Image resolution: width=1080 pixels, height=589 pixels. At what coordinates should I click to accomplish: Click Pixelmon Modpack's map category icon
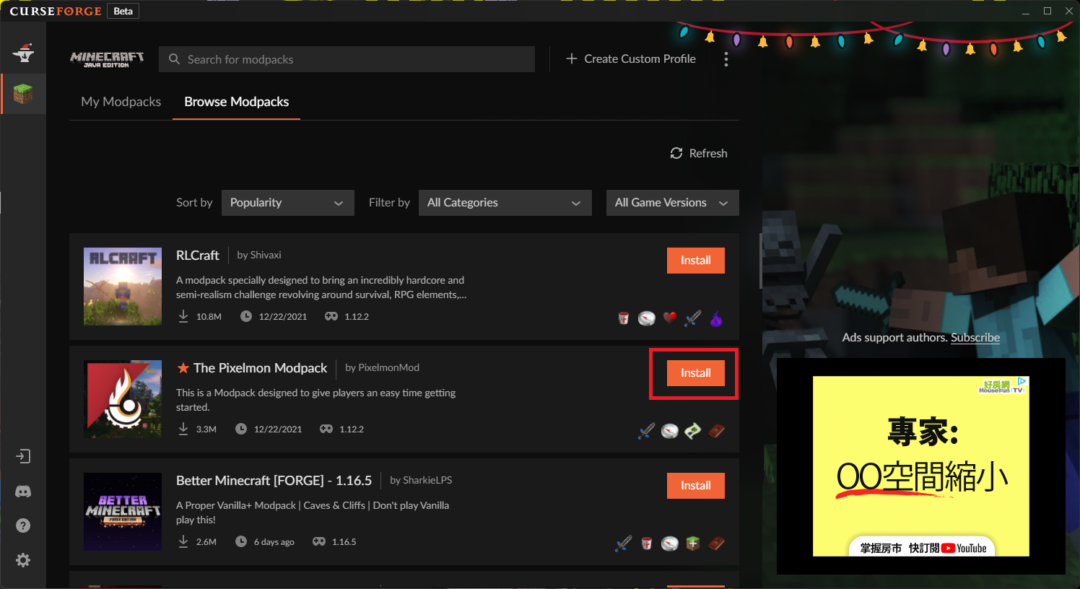click(x=693, y=431)
